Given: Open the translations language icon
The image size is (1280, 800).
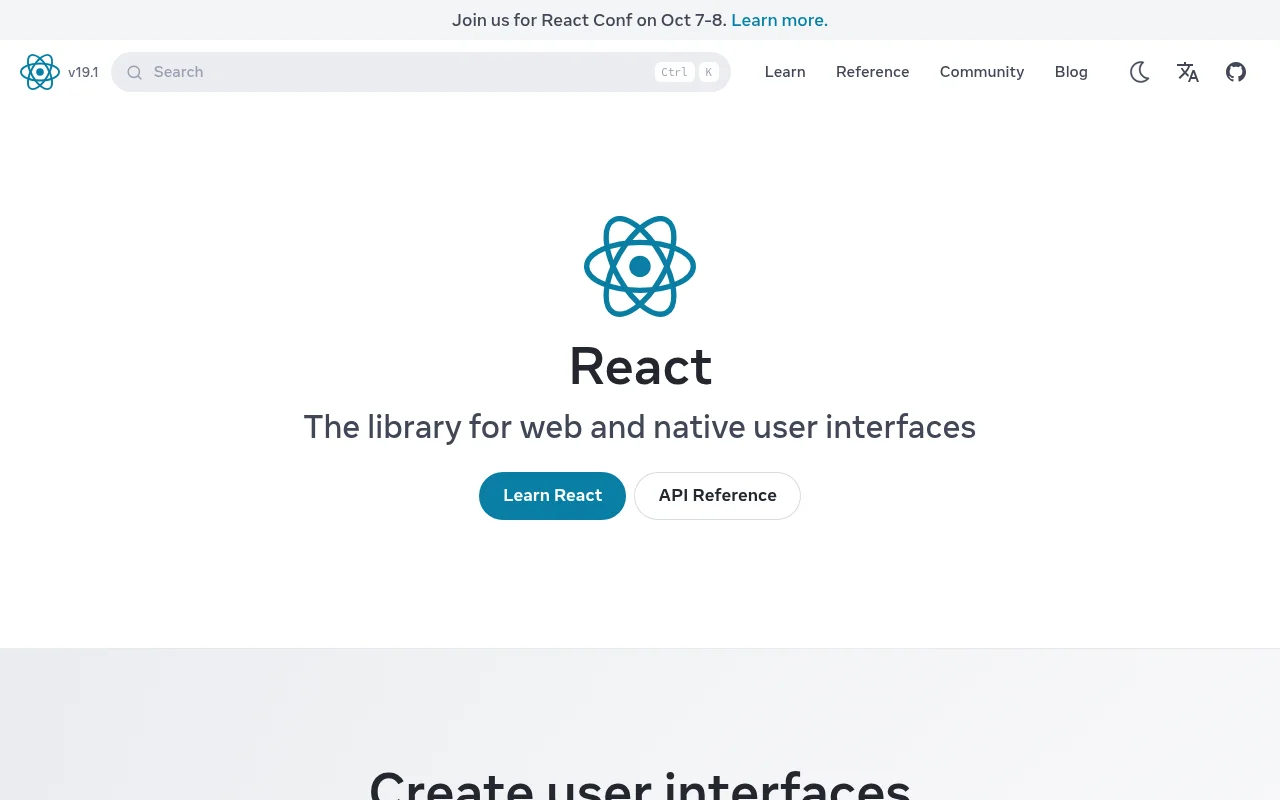Looking at the screenshot, I should coord(1188,72).
